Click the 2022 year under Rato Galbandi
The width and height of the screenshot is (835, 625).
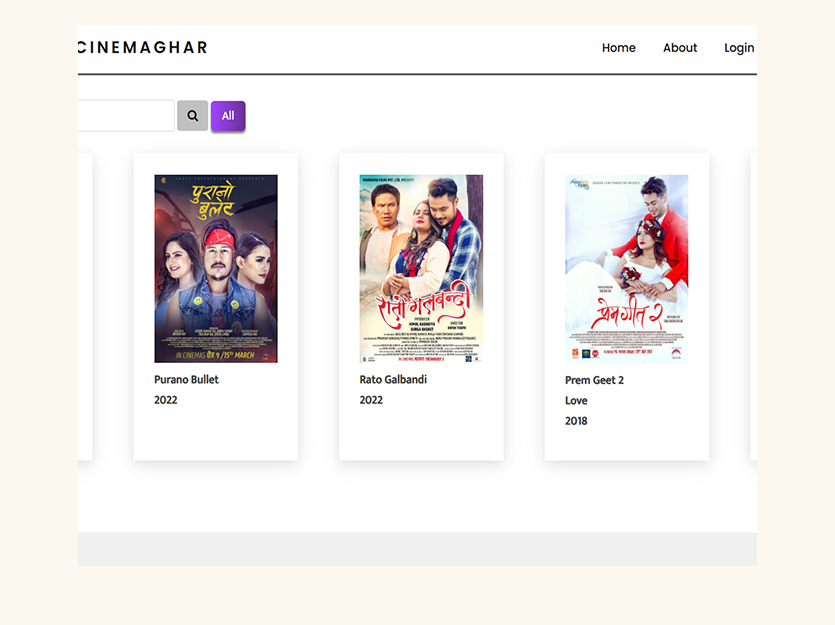pyautogui.click(x=371, y=400)
